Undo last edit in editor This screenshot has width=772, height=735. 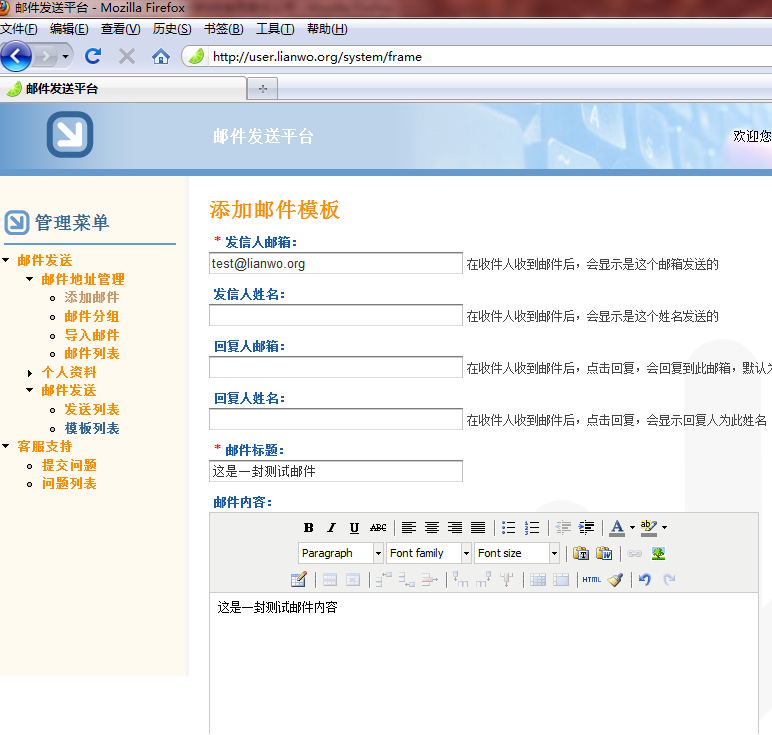(645, 579)
